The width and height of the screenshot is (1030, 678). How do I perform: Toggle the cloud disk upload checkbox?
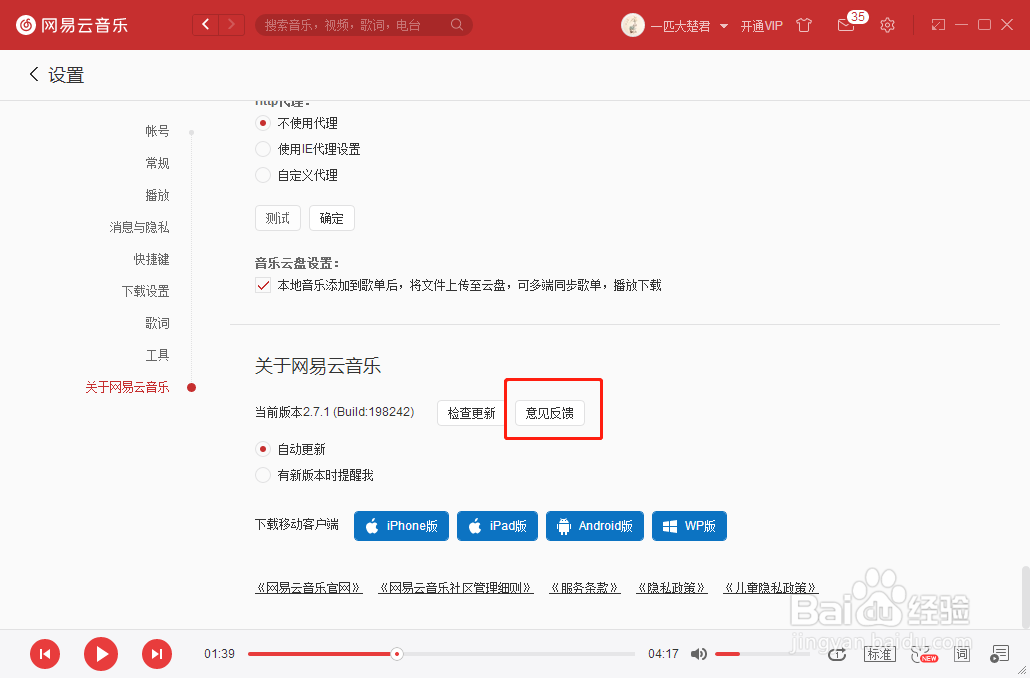[x=263, y=285]
